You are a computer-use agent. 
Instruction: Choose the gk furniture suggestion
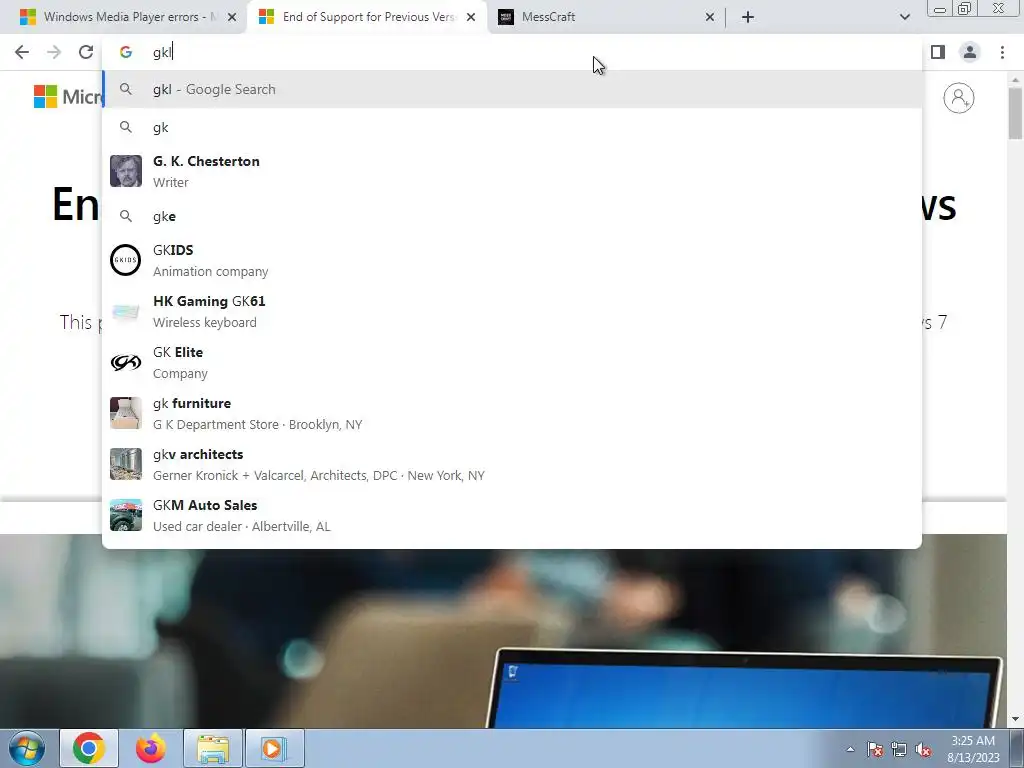pyautogui.click(x=512, y=413)
